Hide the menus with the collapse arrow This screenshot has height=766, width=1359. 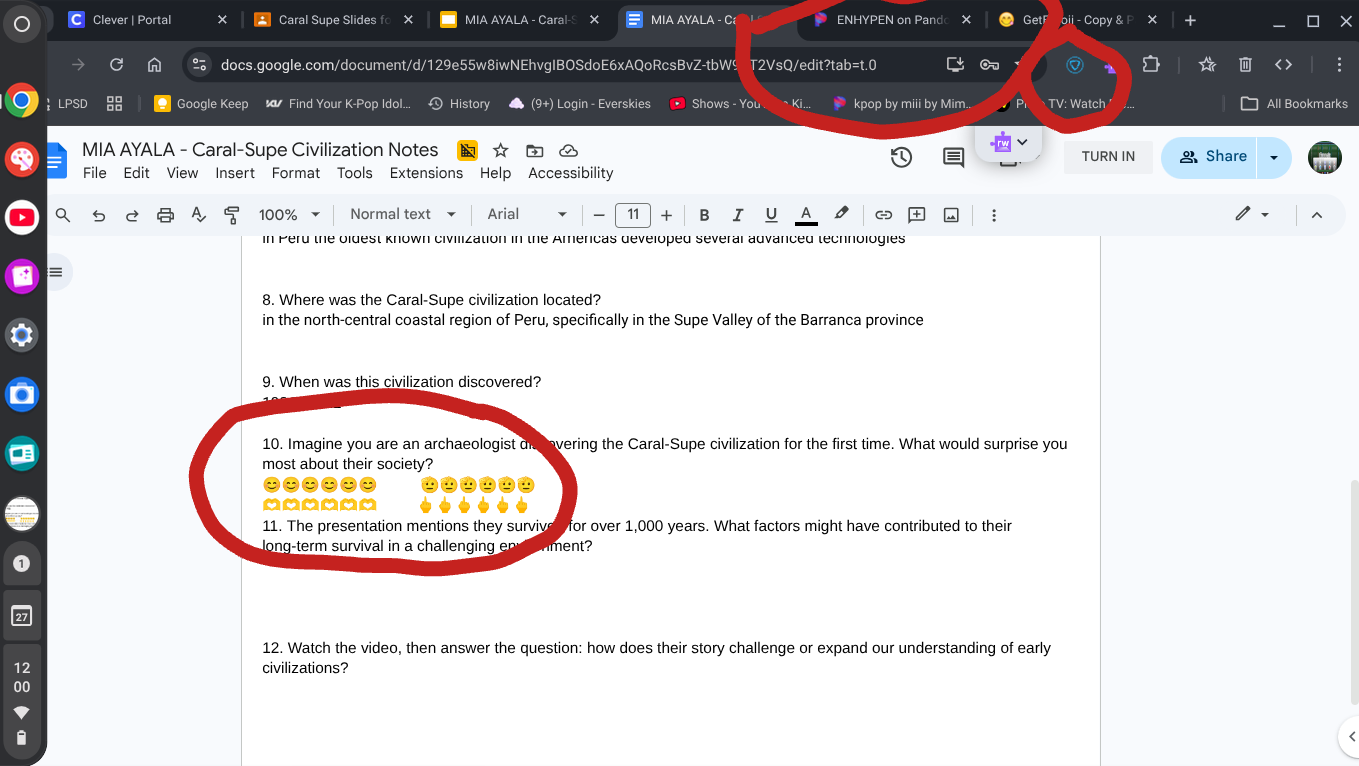pos(1317,215)
